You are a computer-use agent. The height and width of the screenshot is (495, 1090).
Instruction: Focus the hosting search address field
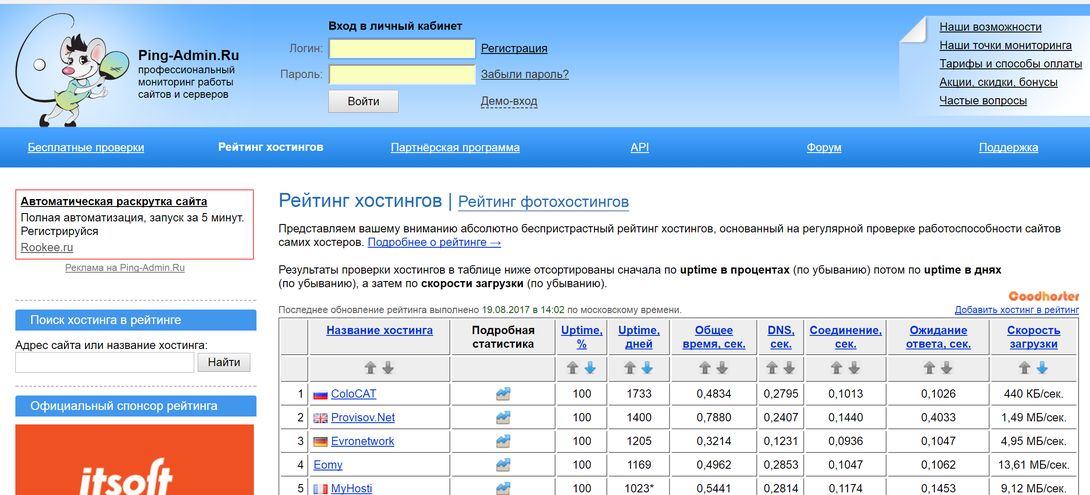105,362
